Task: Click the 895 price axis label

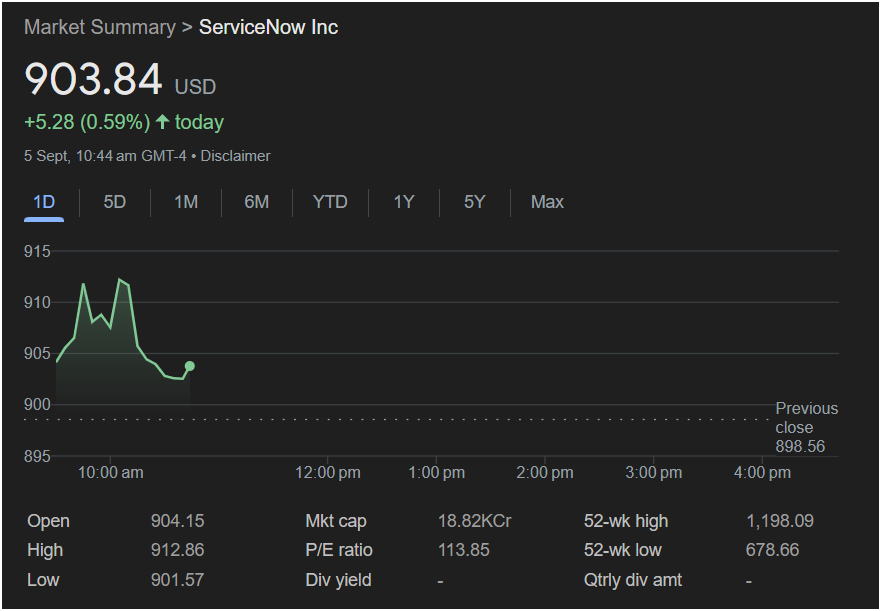Action: click(x=37, y=456)
